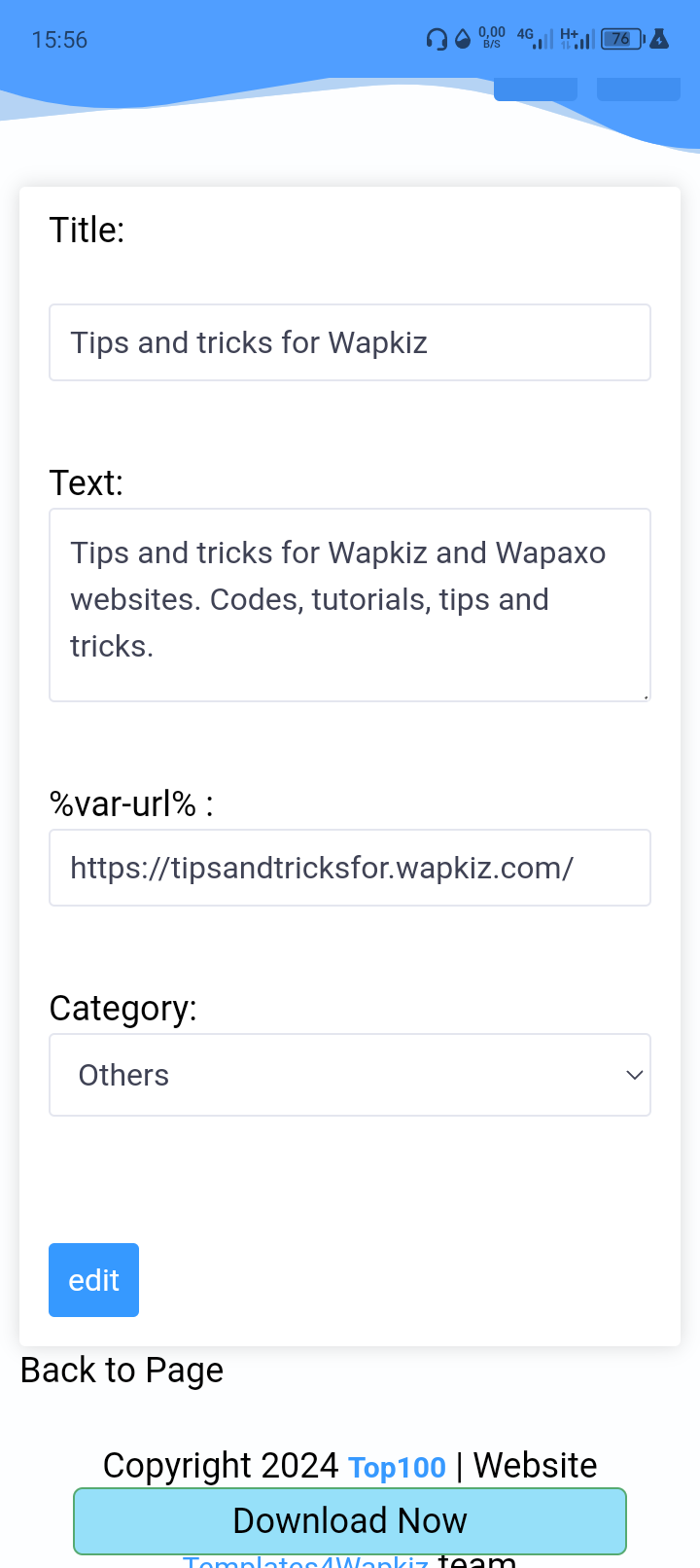700x1568 pixels.
Task: Click the chevron arrow in Category select
Action: pos(634,1075)
